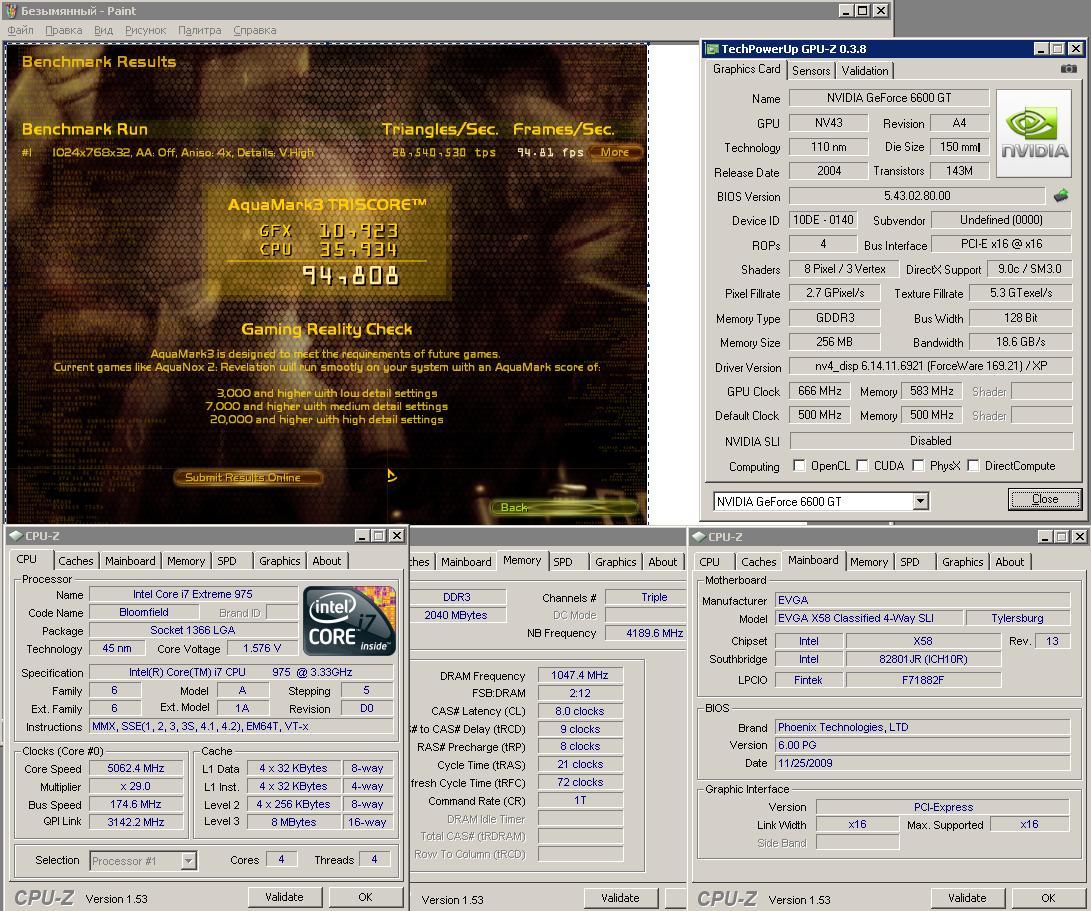Click the BIOS Version field 5.43.02.80.00
The width and height of the screenshot is (1091, 911).
coord(917,196)
